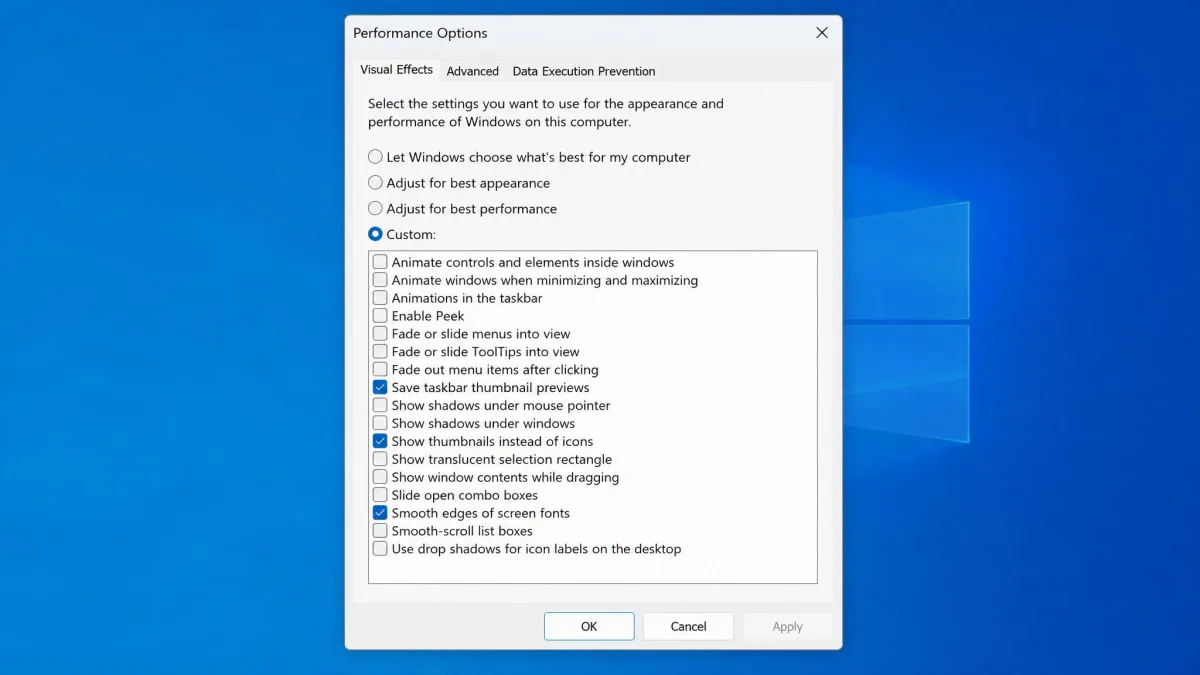Close the Performance Options dialog
1200x675 pixels.
(822, 33)
